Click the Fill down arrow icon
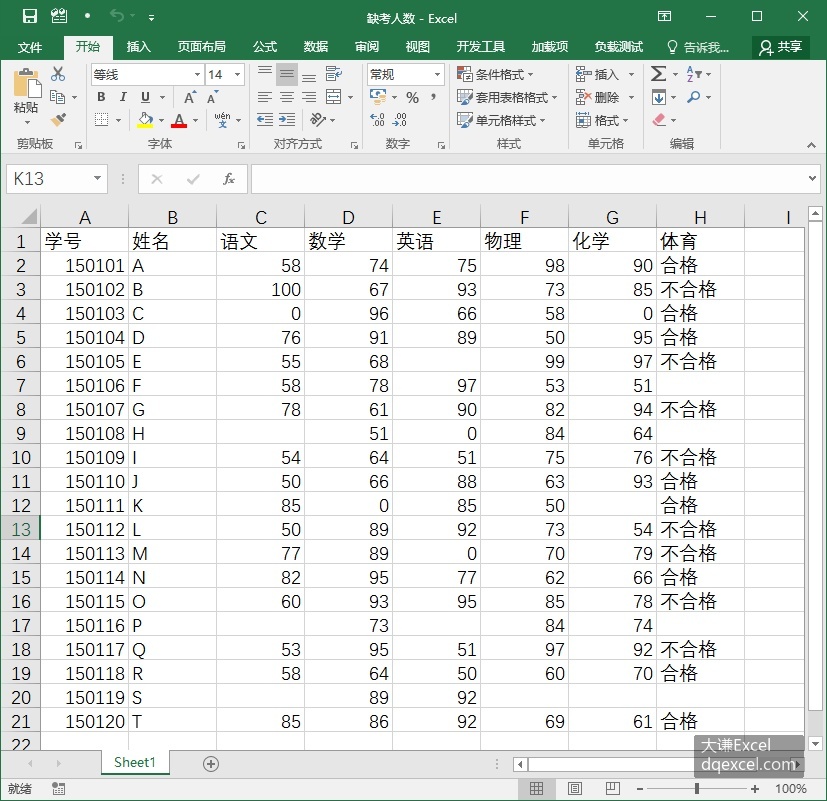The height and width of the screenshot is (801, 827). (659, 97)
